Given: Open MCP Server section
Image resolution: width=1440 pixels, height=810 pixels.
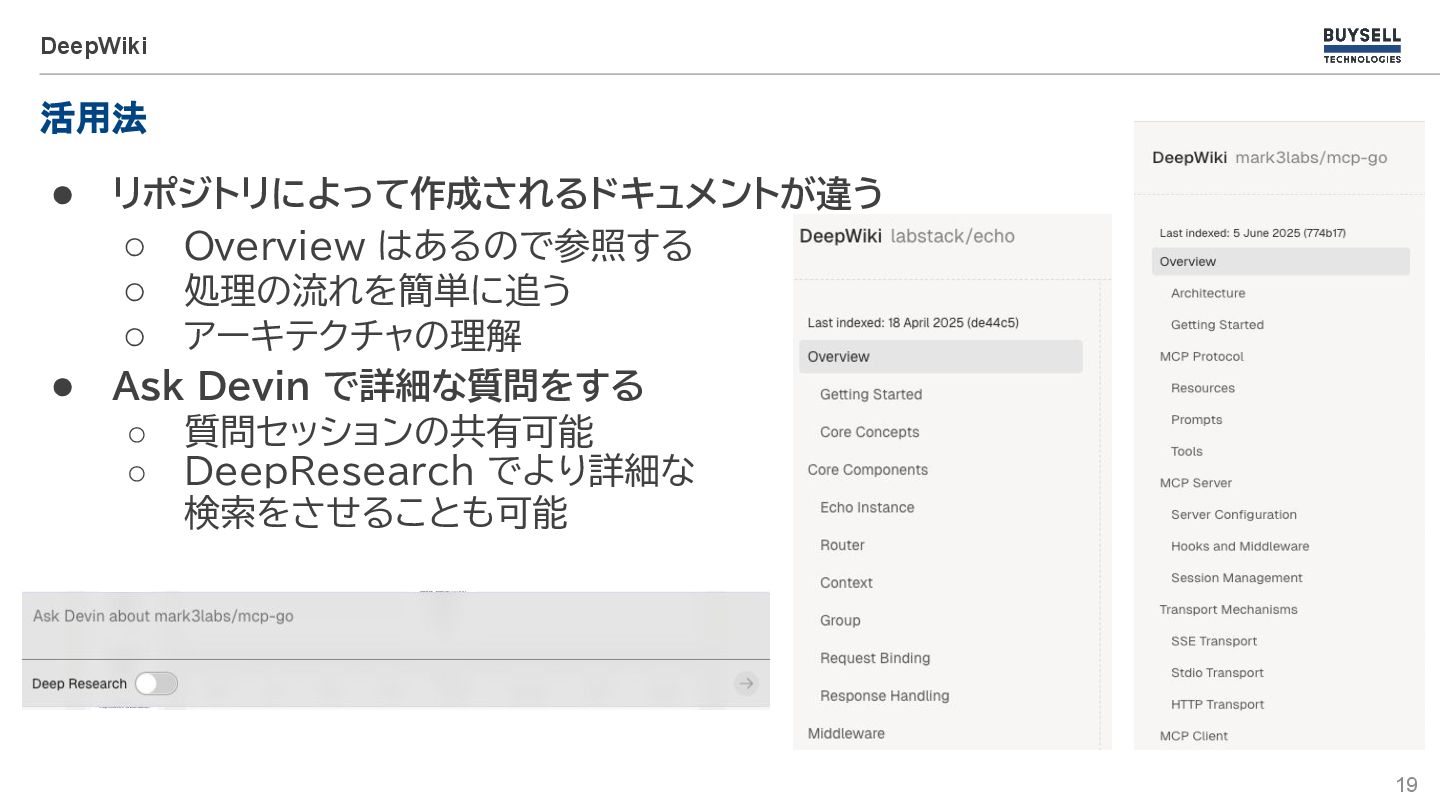Looking at the screenshot, I should 1195,483.
